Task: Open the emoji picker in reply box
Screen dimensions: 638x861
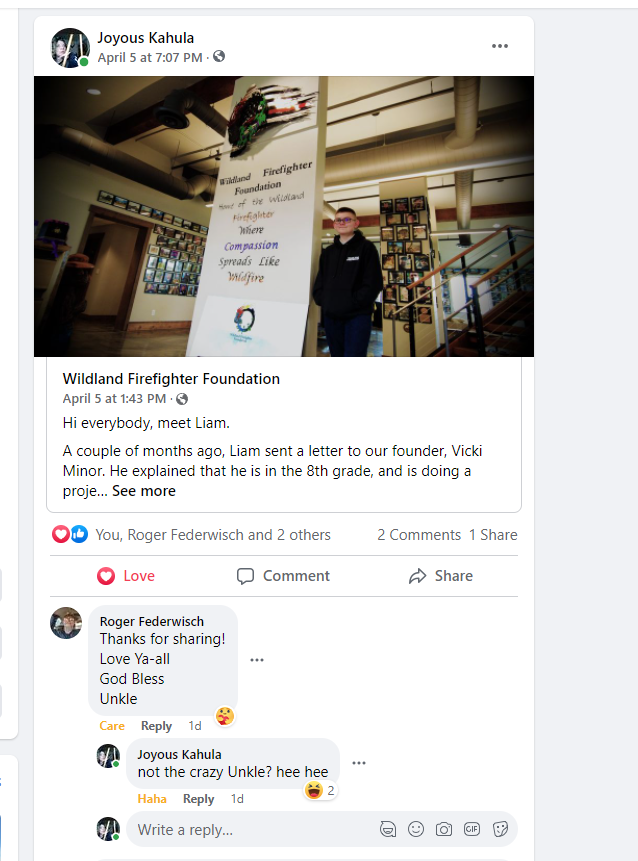Action: click(416, 829)
